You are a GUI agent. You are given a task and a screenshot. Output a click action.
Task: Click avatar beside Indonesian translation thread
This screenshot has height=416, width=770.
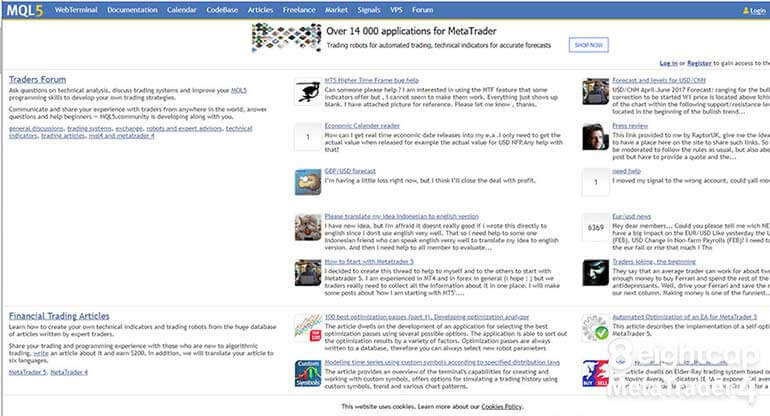[x=308, y=227]
